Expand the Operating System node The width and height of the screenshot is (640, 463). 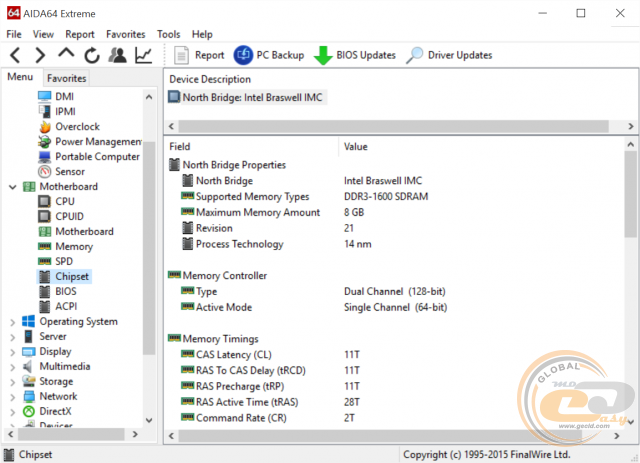[13, 322]
